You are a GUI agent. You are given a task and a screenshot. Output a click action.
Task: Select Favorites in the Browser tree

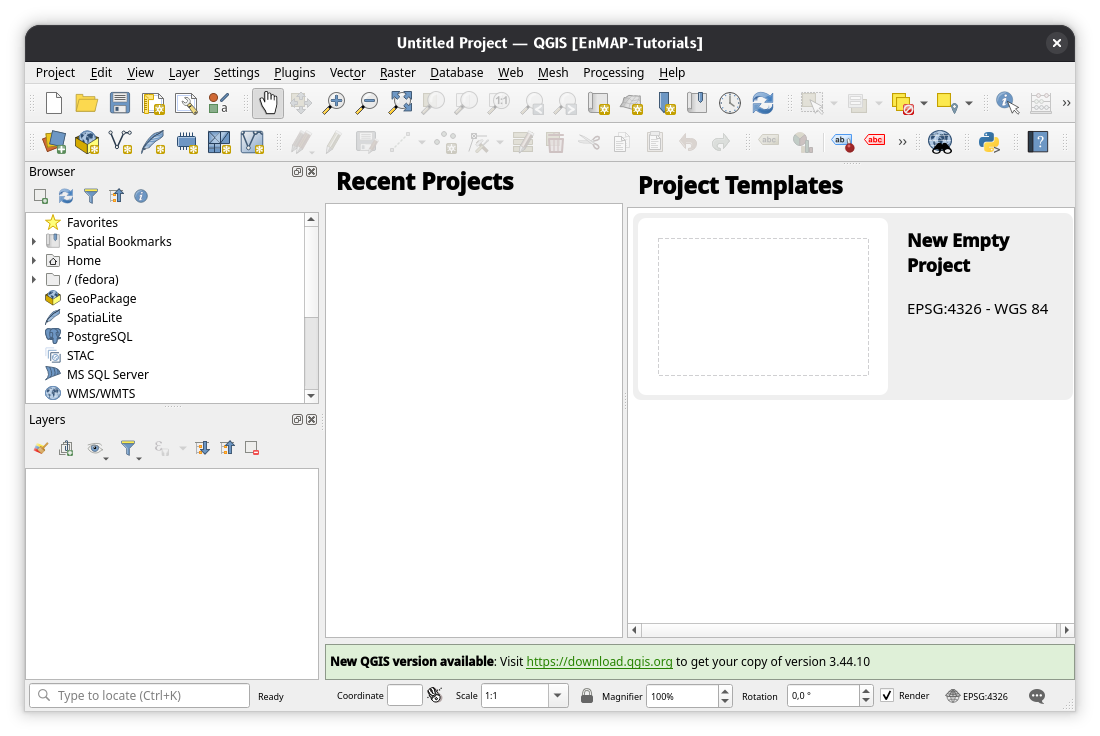92,222
